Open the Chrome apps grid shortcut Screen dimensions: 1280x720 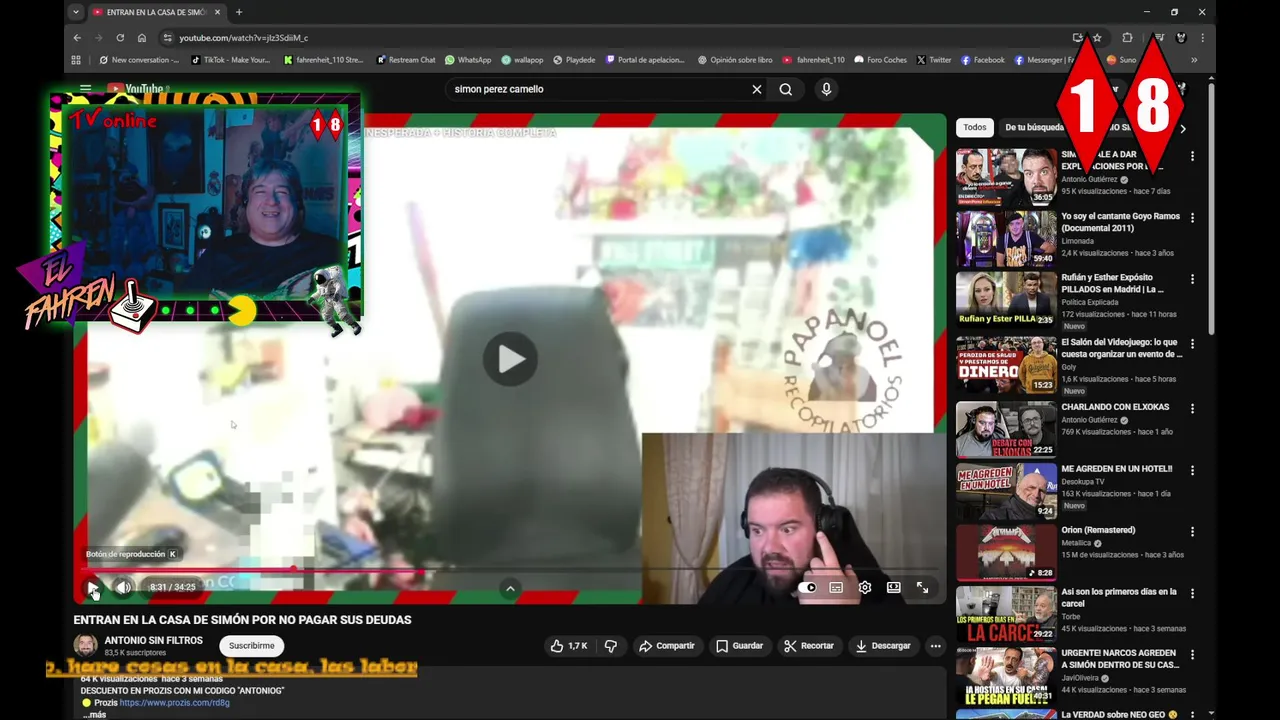click(x=76, y=60)
